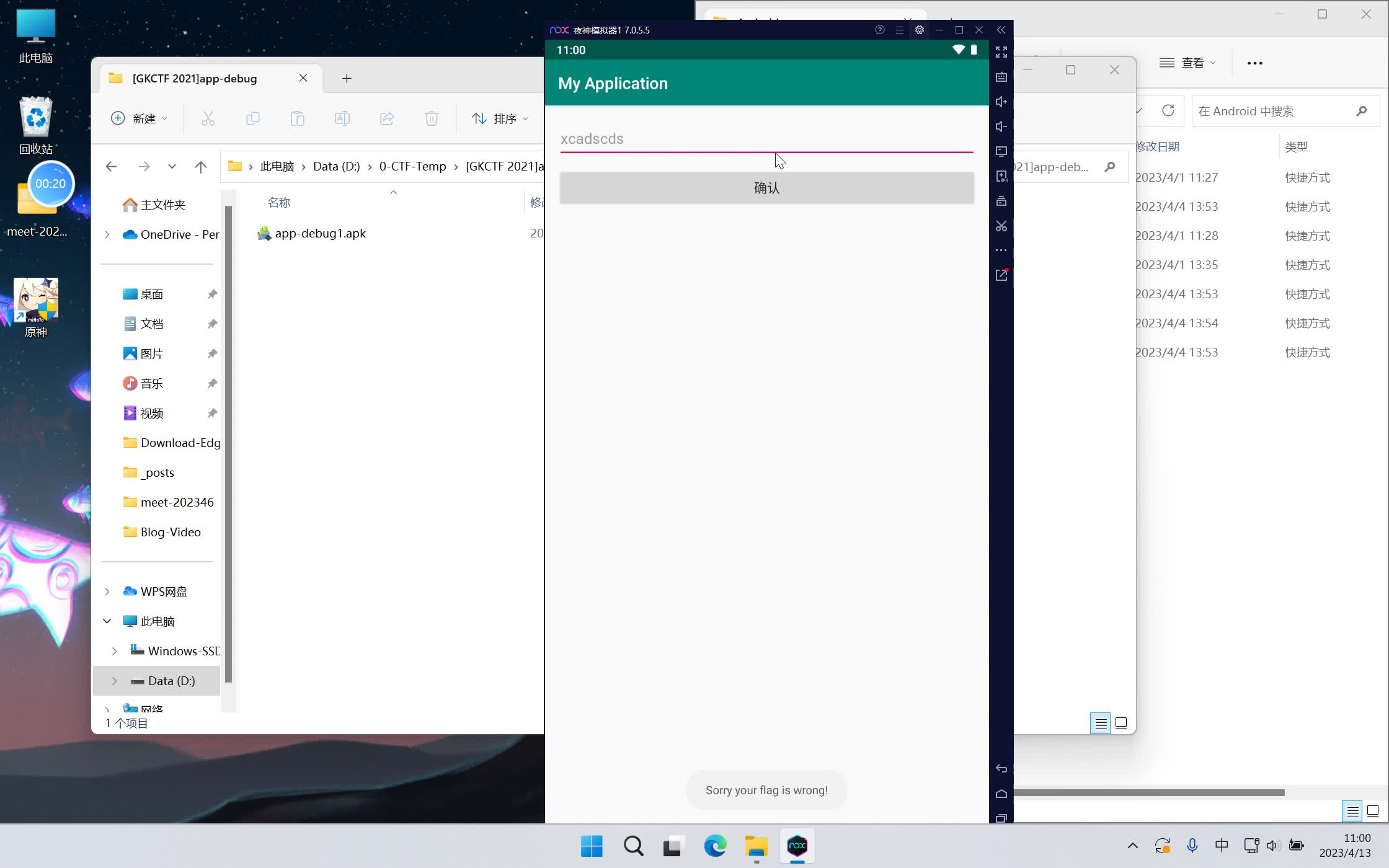Click Copy icon in Explorer toolbar
Viewport: 1389px width, 868px height.
pyautogui.click(x=253, y=118)
